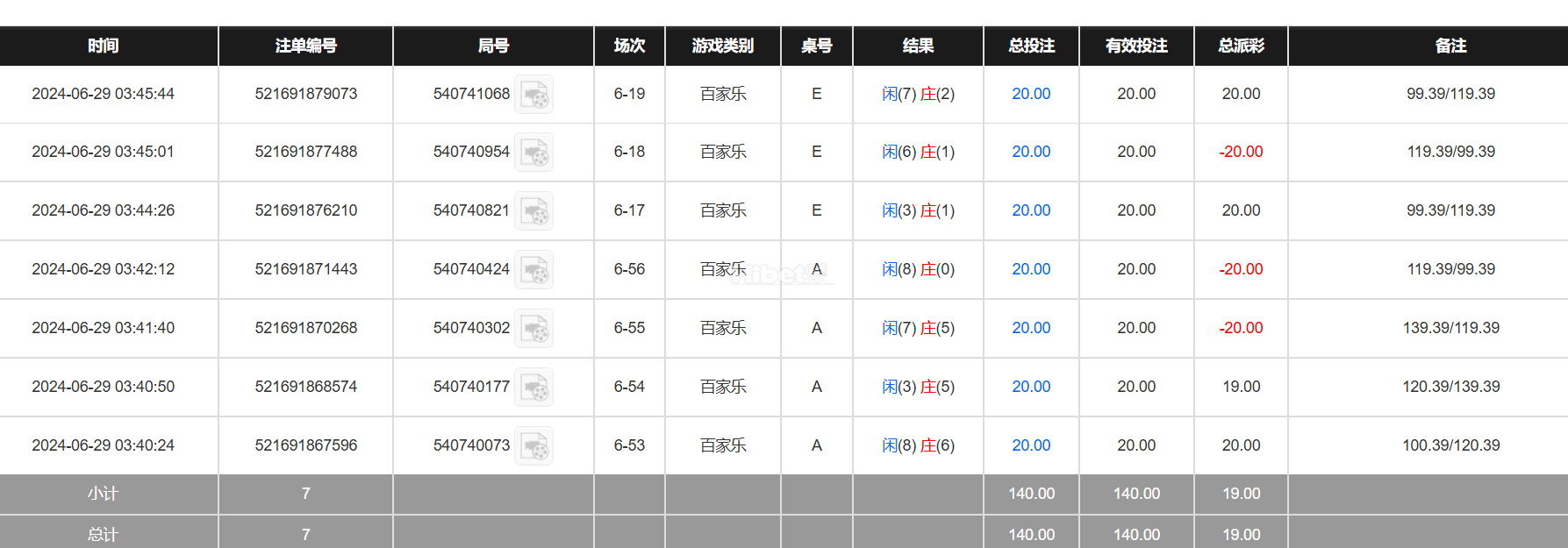Screen dimensions: 1568x548
Task: Open video replay icon for round 540740821
Action: click(533, 211)
